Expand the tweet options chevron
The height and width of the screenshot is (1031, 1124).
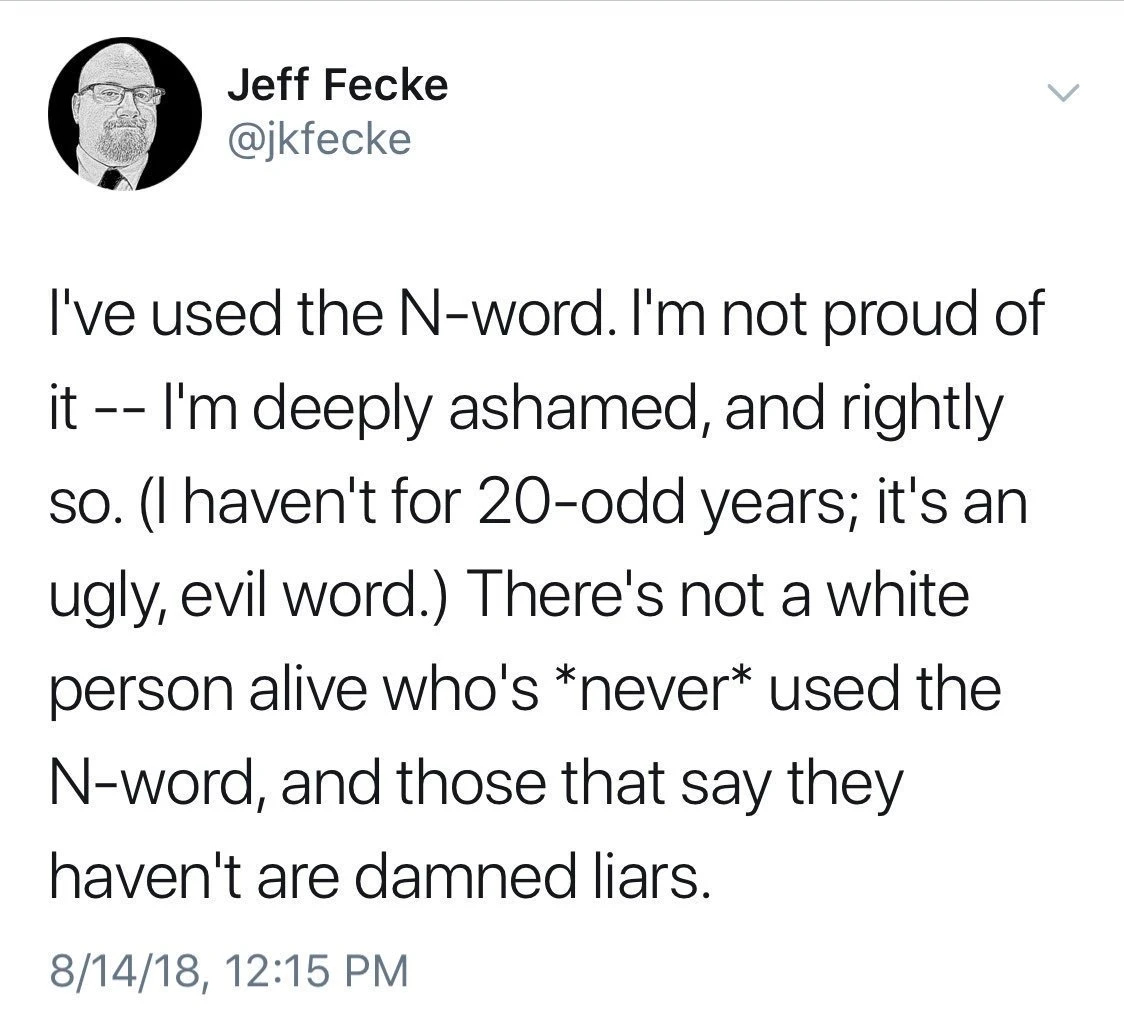1064,94
